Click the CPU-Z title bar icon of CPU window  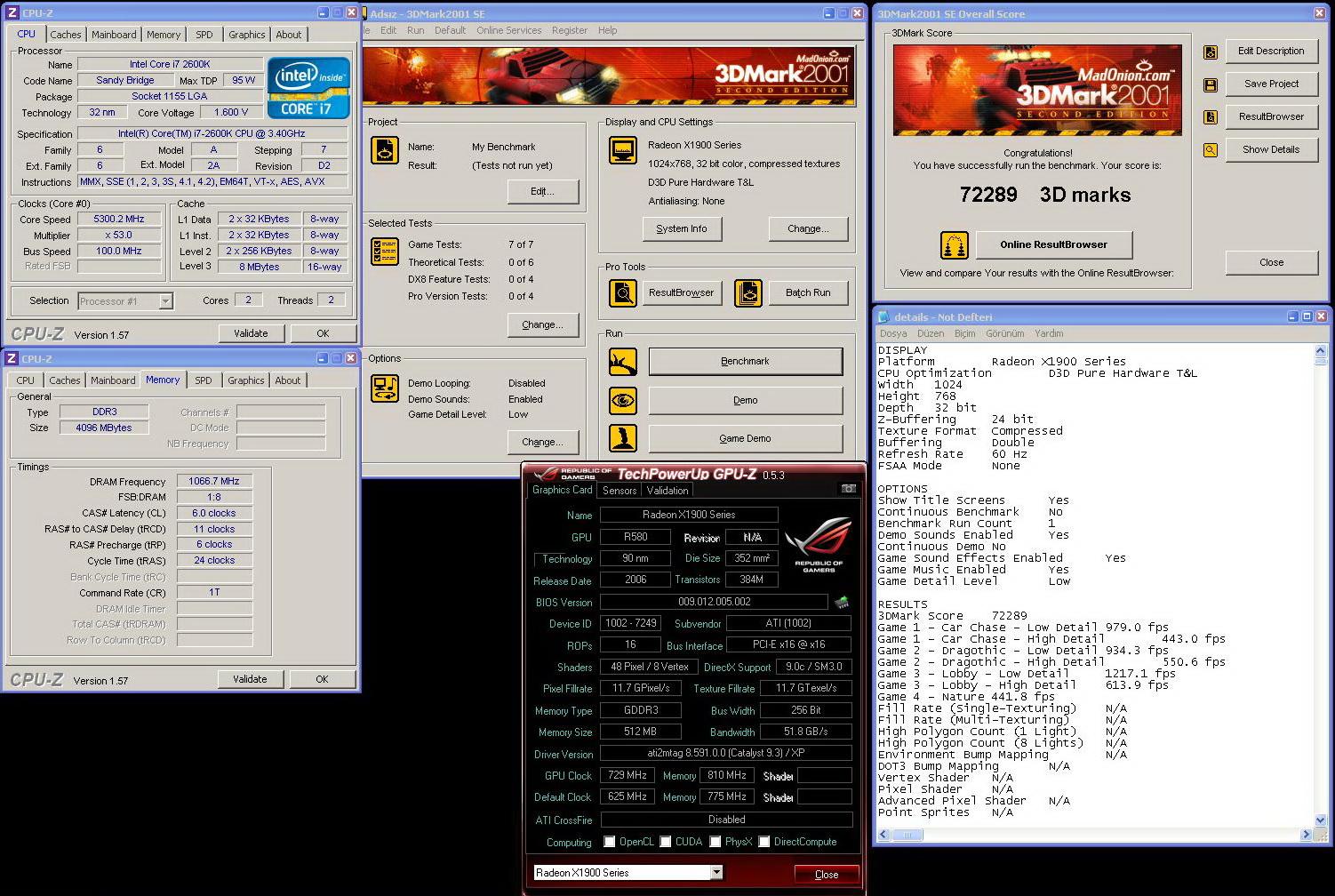12,12
